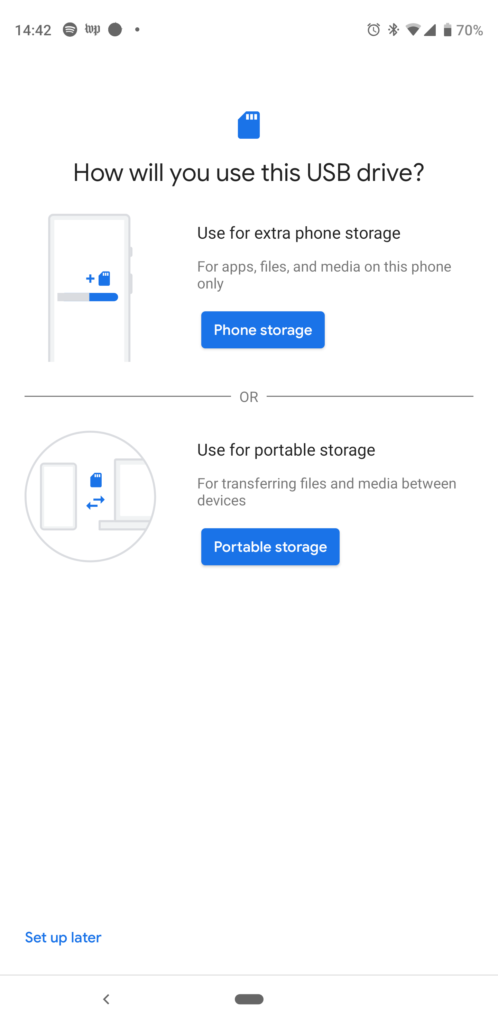Tap the back arrow navigation icon

coord(106,999)
